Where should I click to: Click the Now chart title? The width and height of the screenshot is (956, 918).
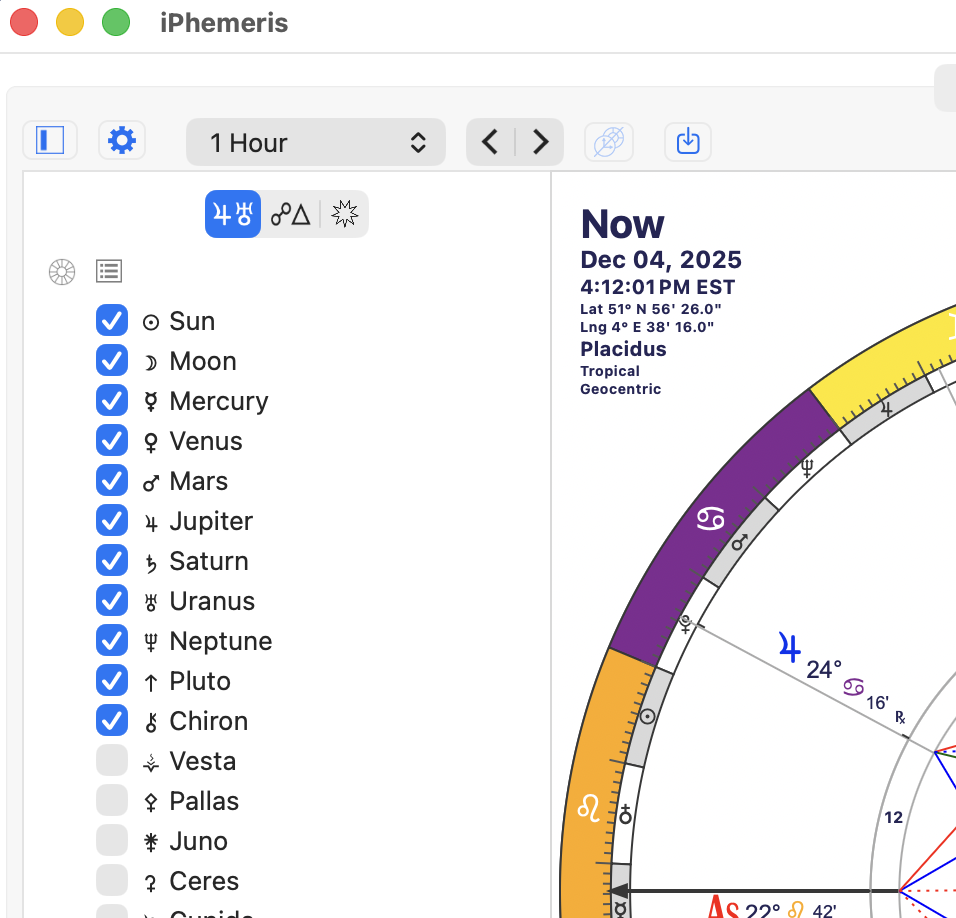622,224
